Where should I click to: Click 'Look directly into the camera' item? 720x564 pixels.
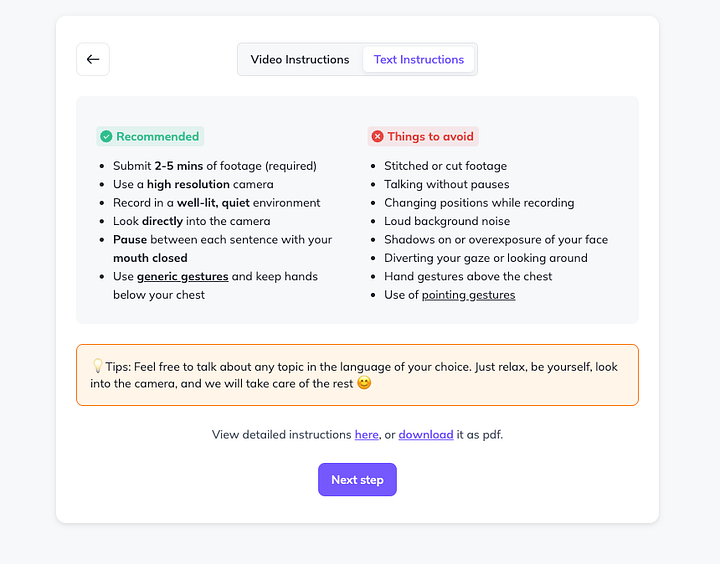pyautogui.click(x=191, y=221)
